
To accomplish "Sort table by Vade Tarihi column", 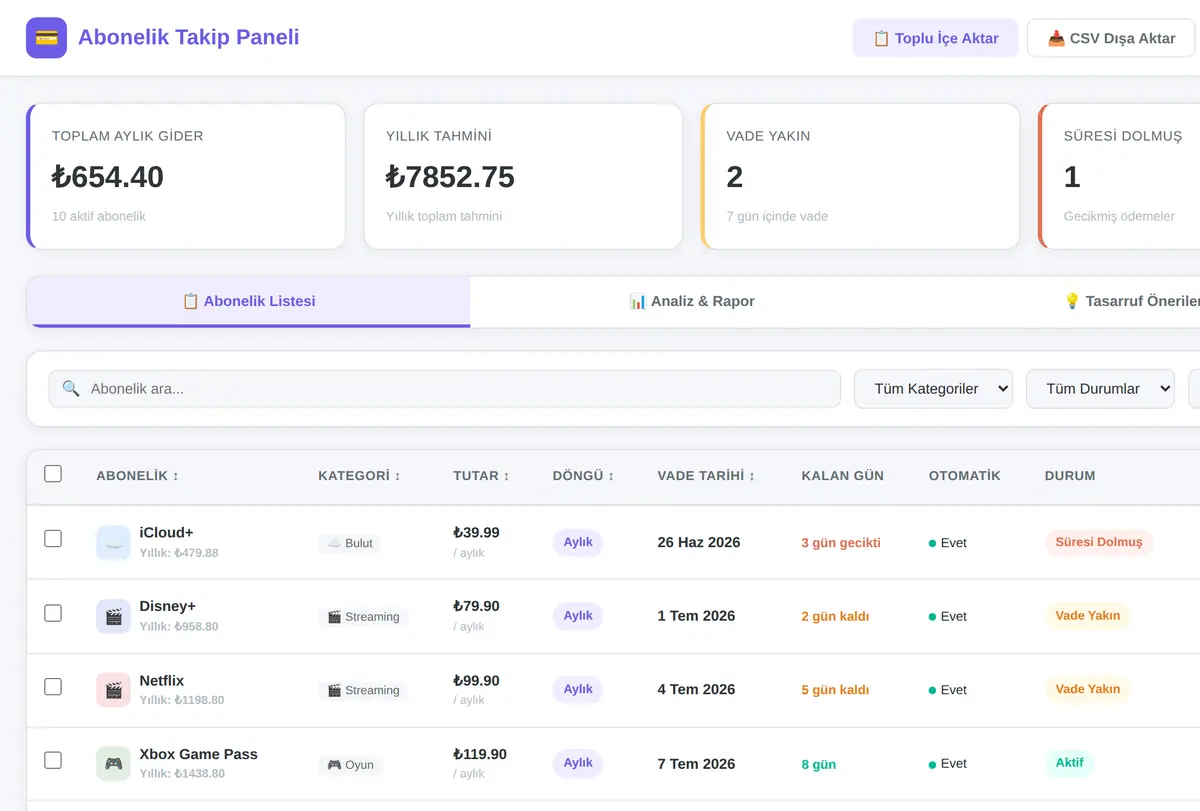I will tap(706, 476).
